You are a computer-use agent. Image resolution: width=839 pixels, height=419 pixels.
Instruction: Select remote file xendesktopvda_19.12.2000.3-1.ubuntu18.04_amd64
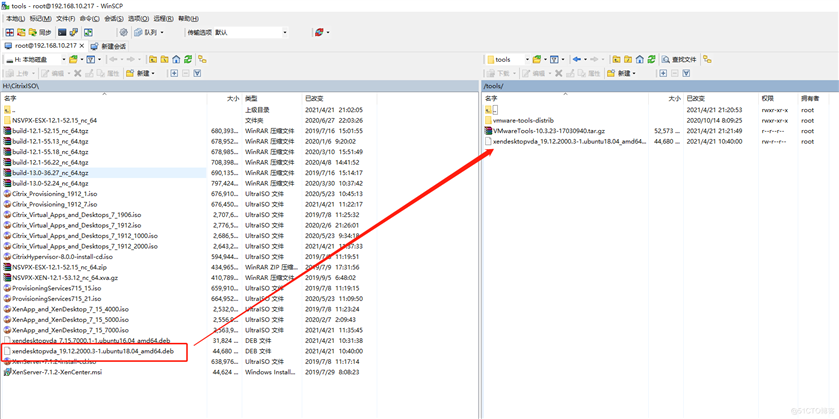click(x=569, y=141)
